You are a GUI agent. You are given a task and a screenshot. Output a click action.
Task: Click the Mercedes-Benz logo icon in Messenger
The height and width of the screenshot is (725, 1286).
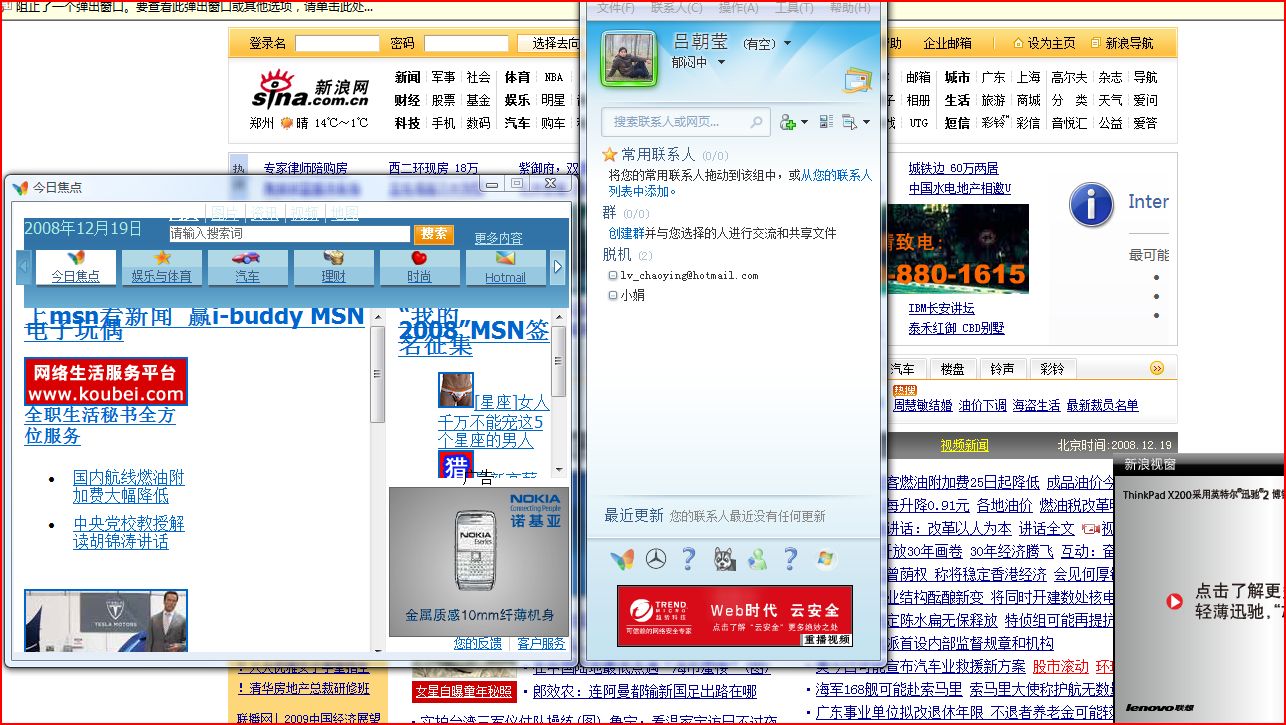click(x=655, y=559)
